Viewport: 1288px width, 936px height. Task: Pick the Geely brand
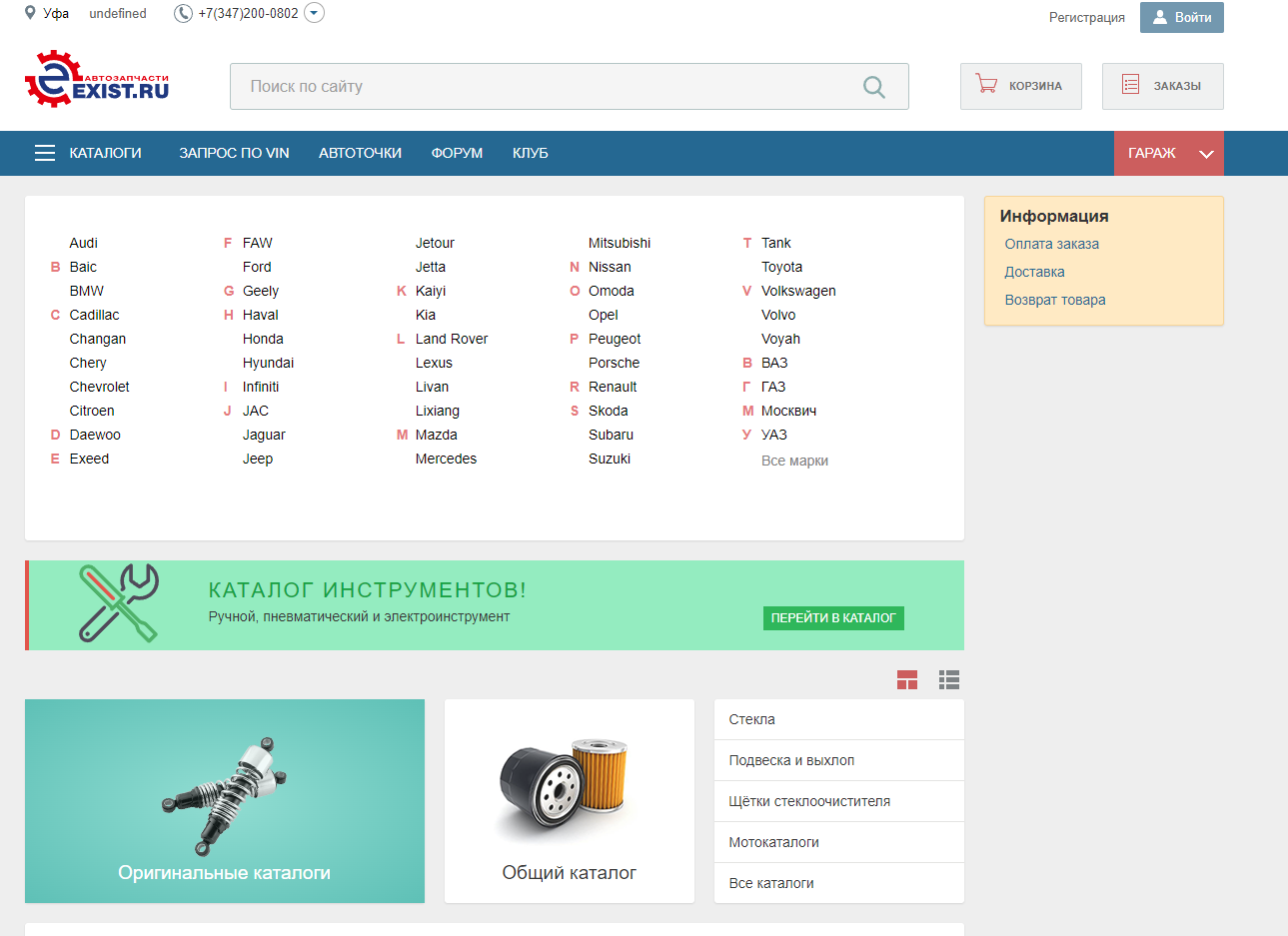click(x=261, y=291)
